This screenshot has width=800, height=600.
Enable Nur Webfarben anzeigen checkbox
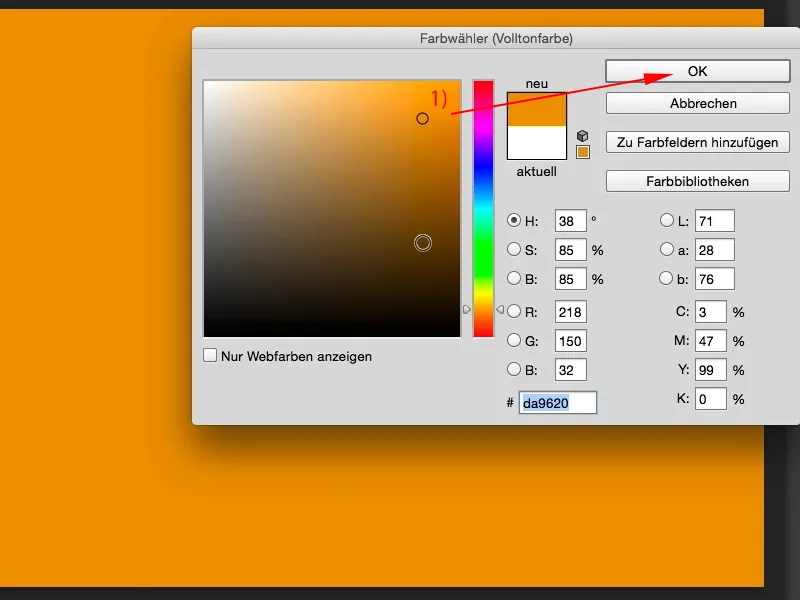point(210,356)
